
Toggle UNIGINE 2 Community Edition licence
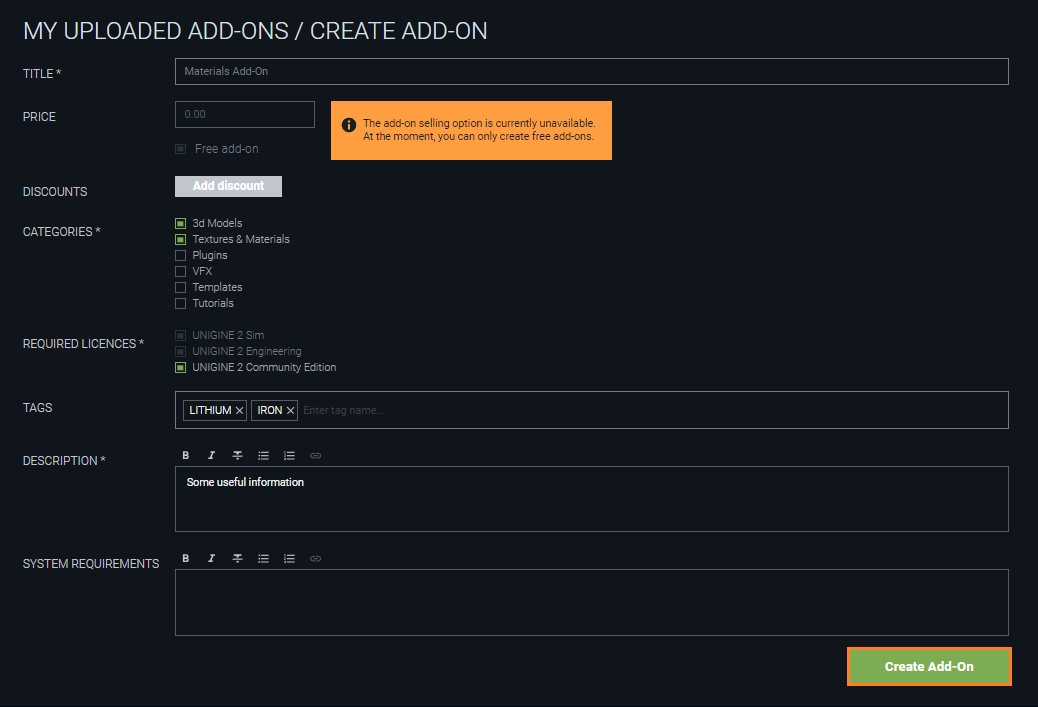pos(180,367)
